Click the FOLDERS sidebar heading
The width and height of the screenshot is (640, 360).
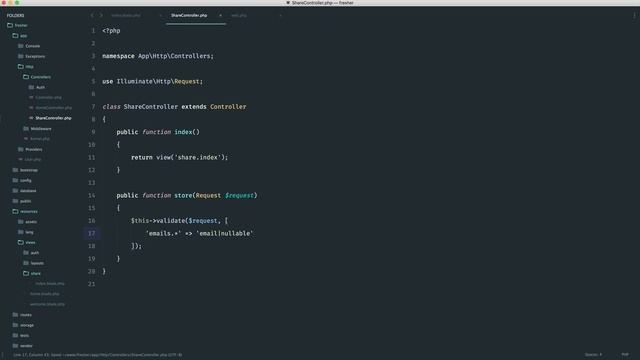pos(16,16)
